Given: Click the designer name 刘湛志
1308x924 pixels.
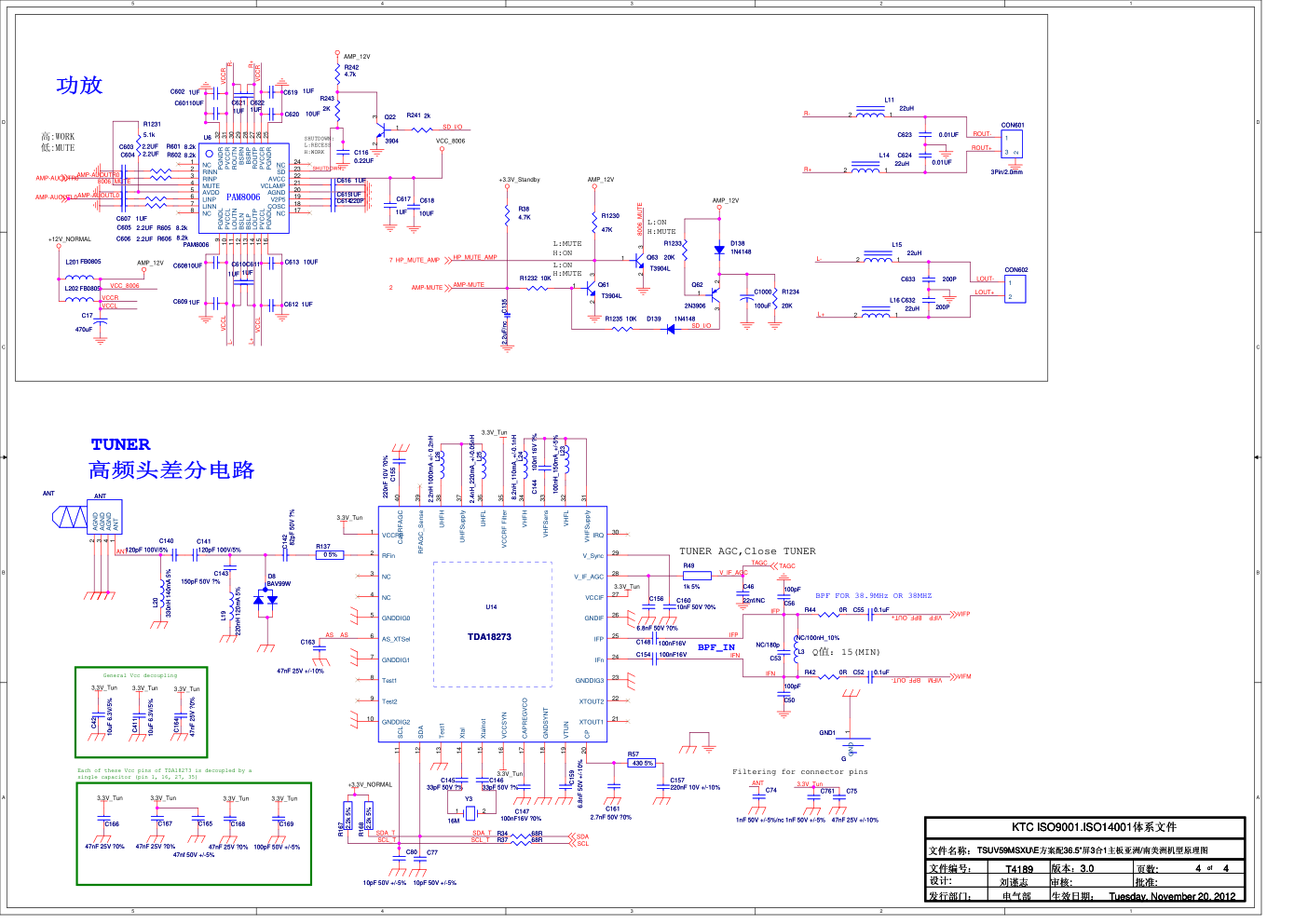Looking at the screenshot, I should pos(1014,882).
